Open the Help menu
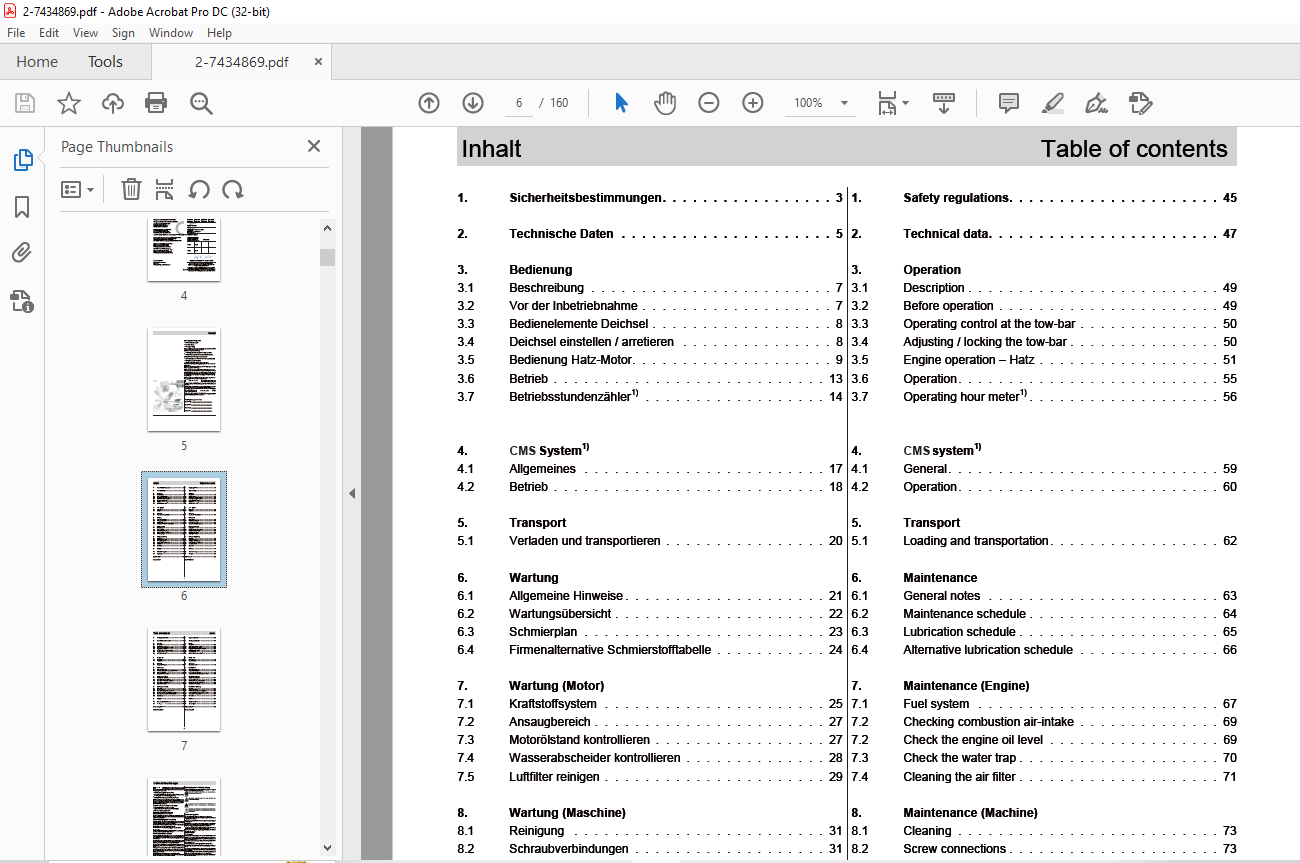1300x863 pixels. 219,33
